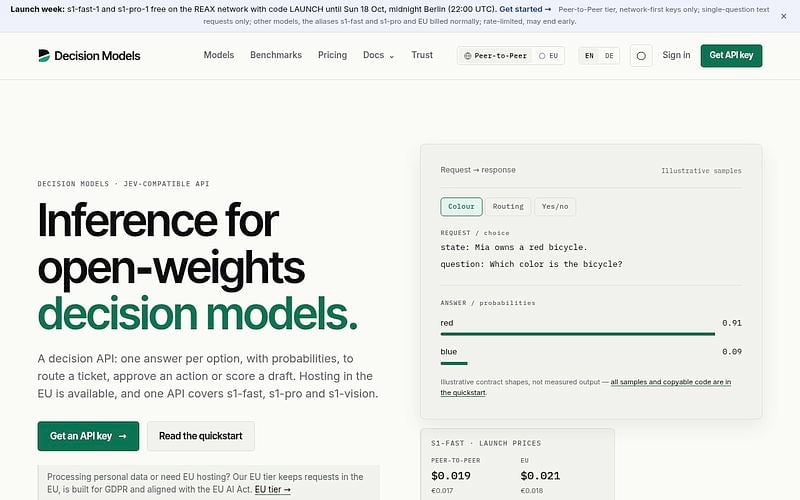Screen dimensions: 800x500
Task: Dismiss the launch week banner
Action: coord(783,16)
